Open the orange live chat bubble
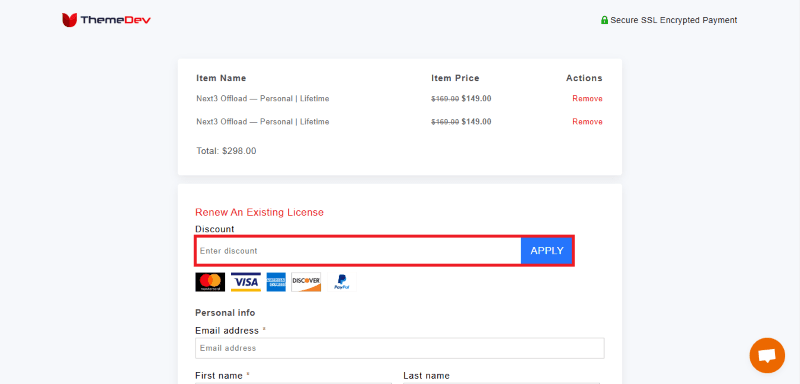 767,355
